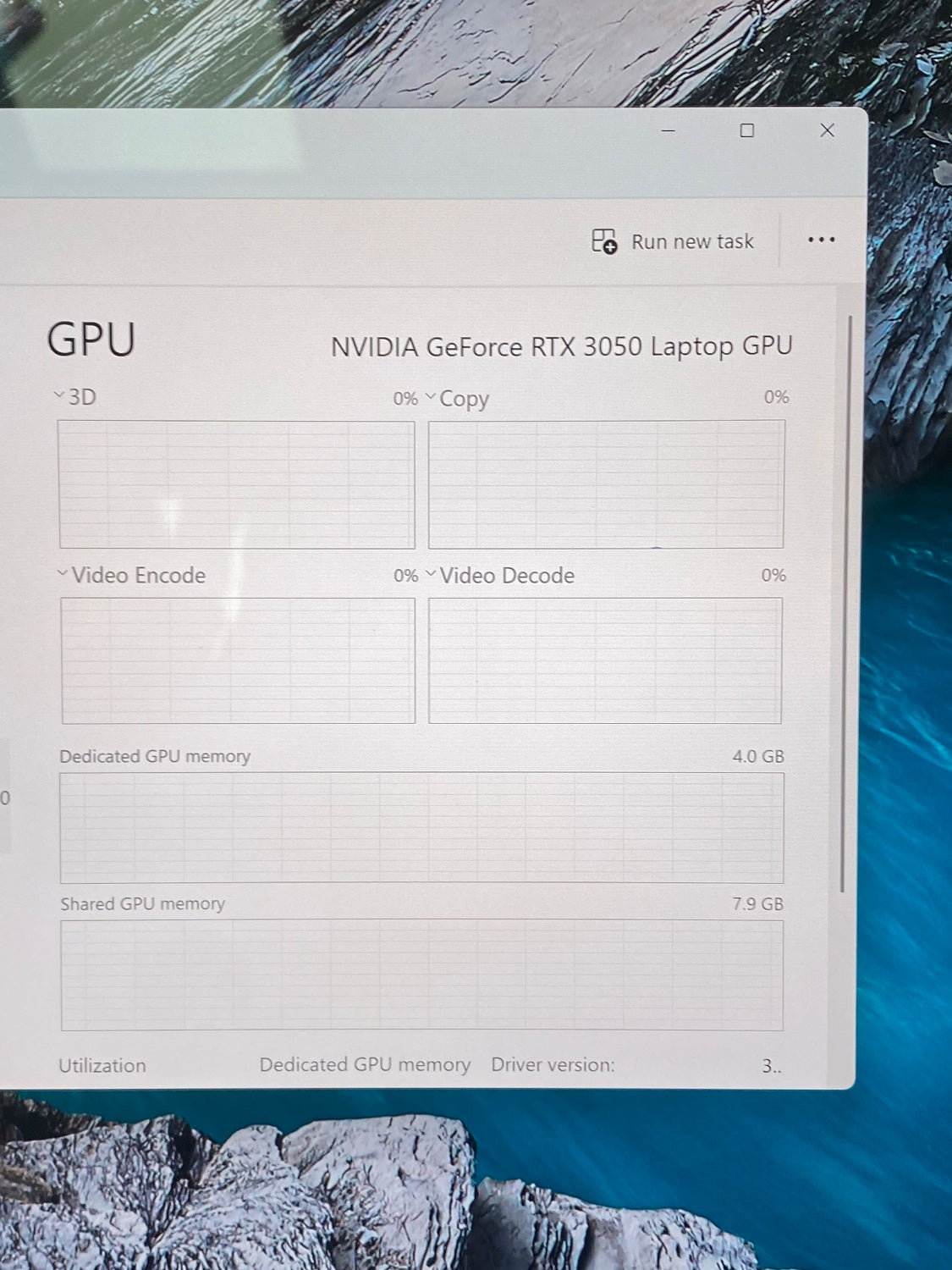
Task: Open the Video Decode engine dropdown
Action: (x=431, y=573)
